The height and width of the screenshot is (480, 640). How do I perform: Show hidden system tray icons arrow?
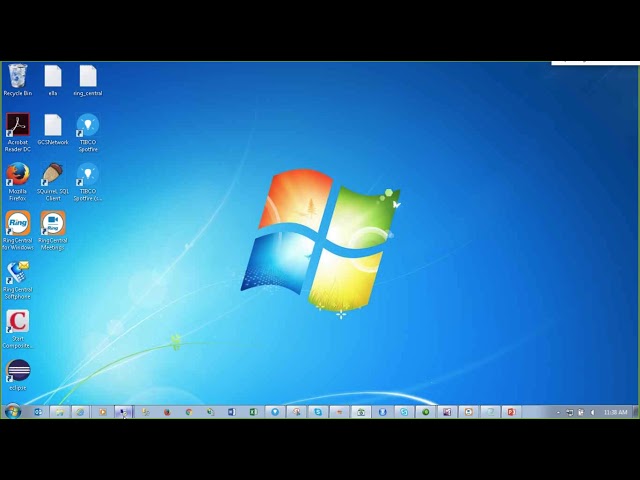[558, 412]
